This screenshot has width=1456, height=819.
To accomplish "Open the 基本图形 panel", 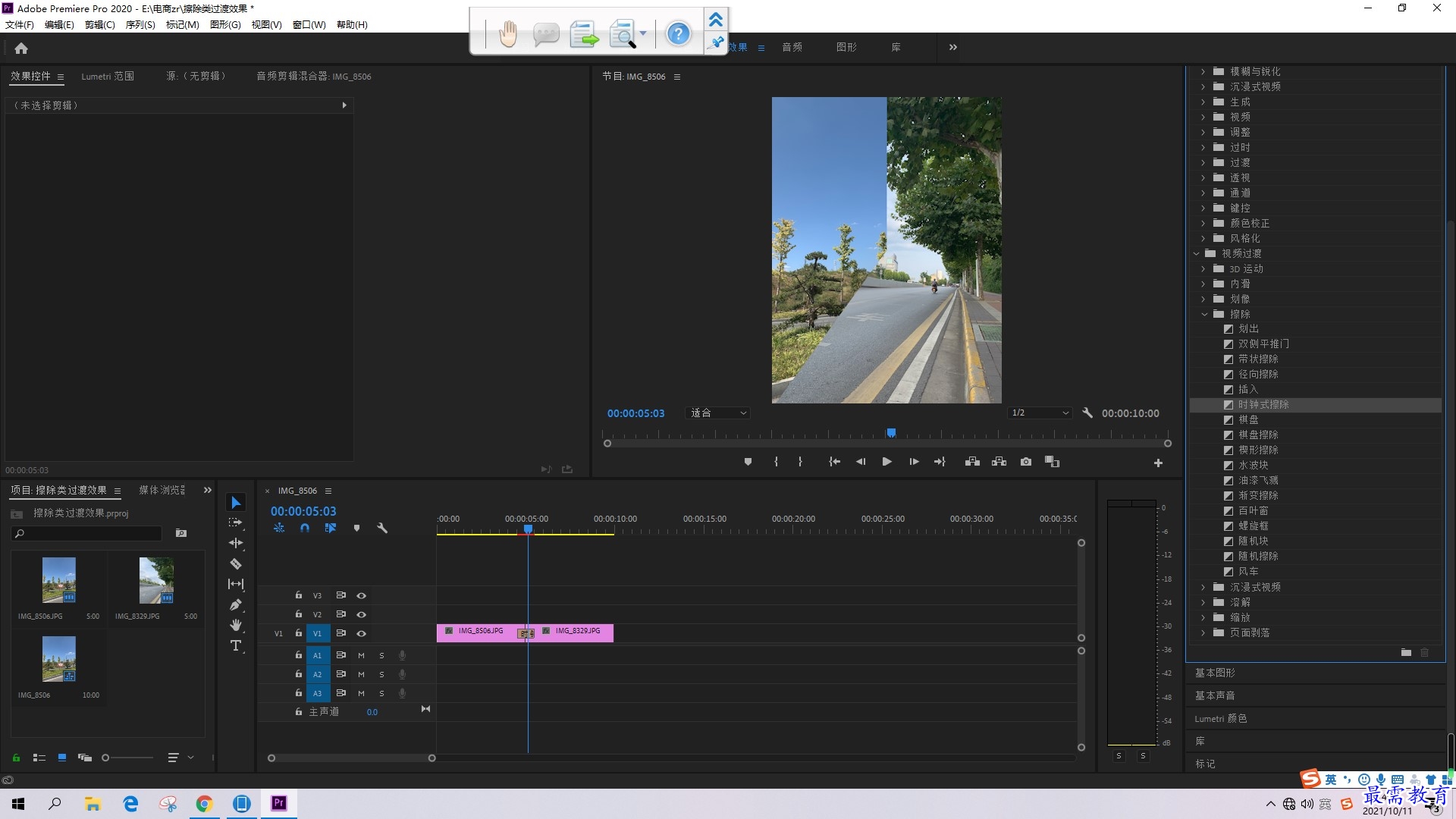I will point(1215,673).
